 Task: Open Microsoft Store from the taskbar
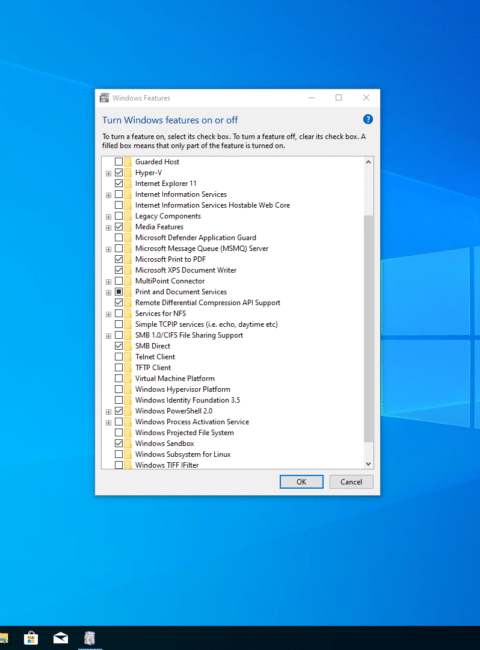coord(31,638)
